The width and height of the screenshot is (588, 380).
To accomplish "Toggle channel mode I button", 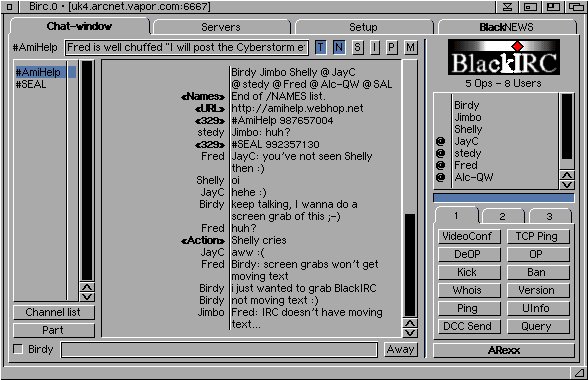I will [375, 47].
